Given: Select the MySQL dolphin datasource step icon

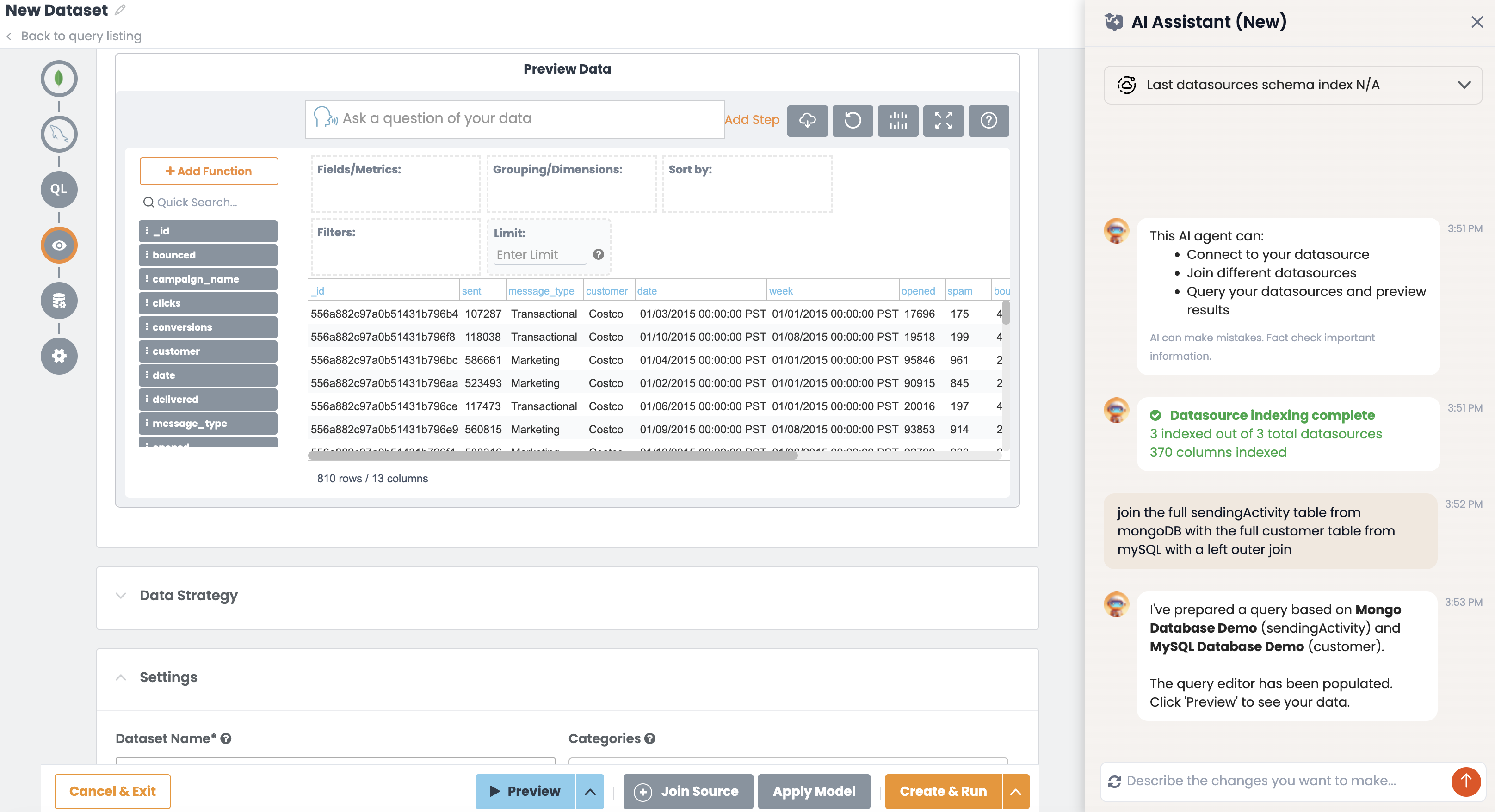Looking at the screenshot, I should point(59,134).
